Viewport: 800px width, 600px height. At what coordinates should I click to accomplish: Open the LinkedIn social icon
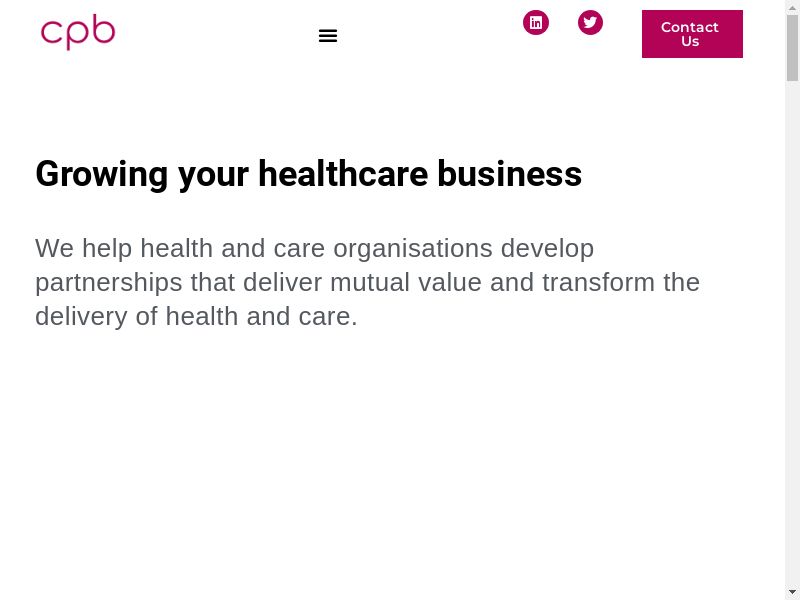pyautogui.click(x=536, y=22)
